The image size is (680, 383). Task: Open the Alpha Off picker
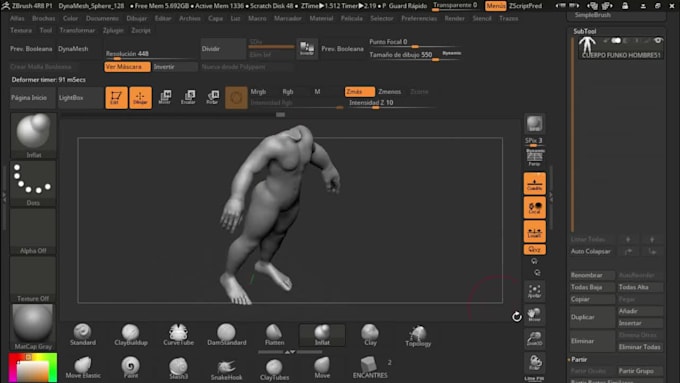click(33, 231)
